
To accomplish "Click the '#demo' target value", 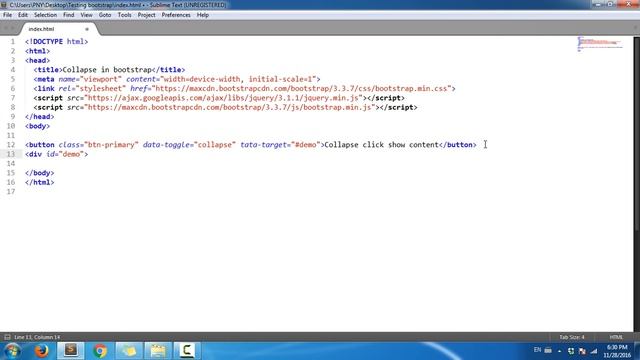I will point(306,145).
